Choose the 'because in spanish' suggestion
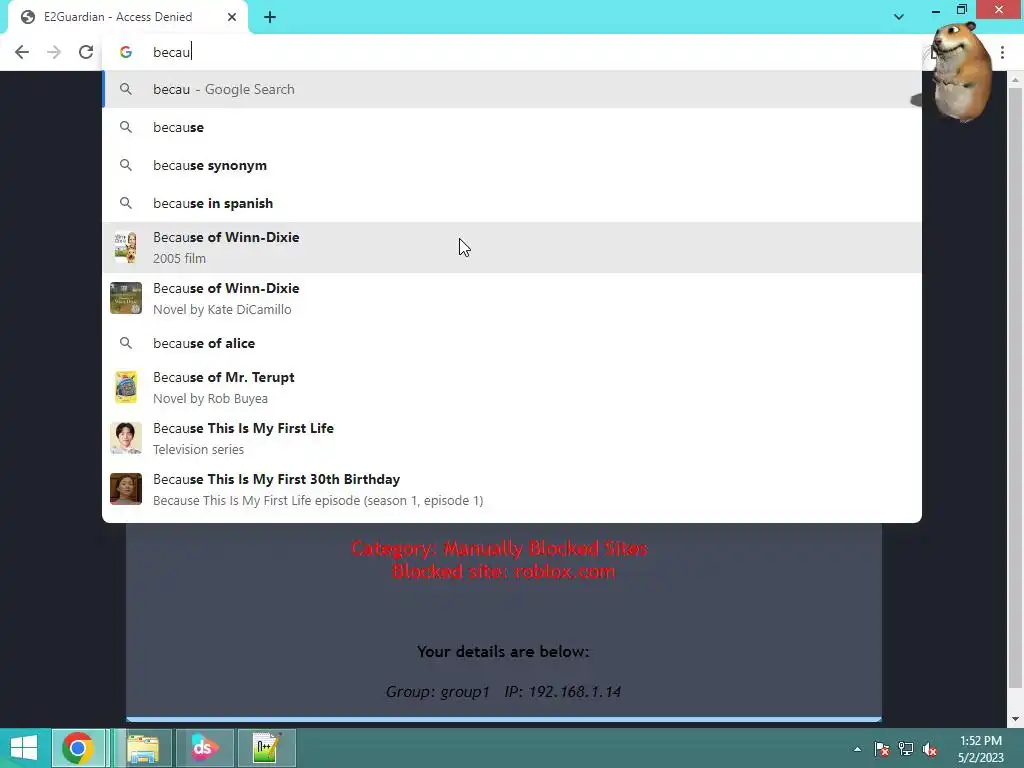1024x768 pixels. tap(512, 203)
